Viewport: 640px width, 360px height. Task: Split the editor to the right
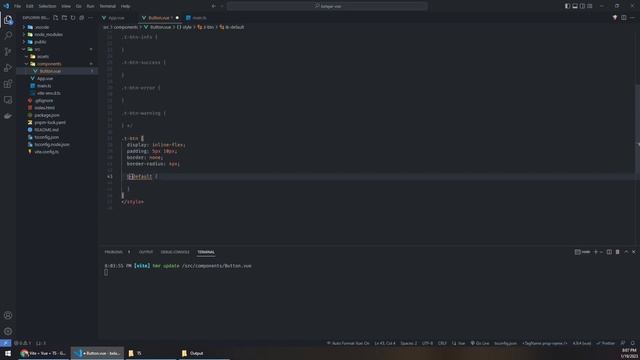(x=624, y=18)
